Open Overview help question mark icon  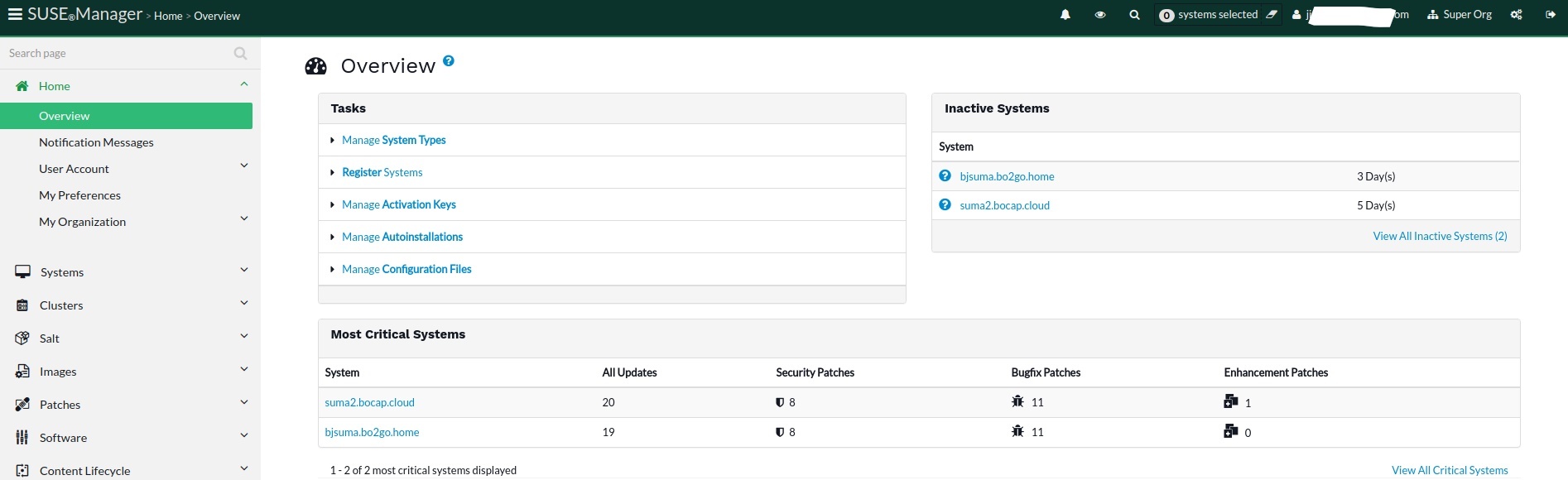449,61
